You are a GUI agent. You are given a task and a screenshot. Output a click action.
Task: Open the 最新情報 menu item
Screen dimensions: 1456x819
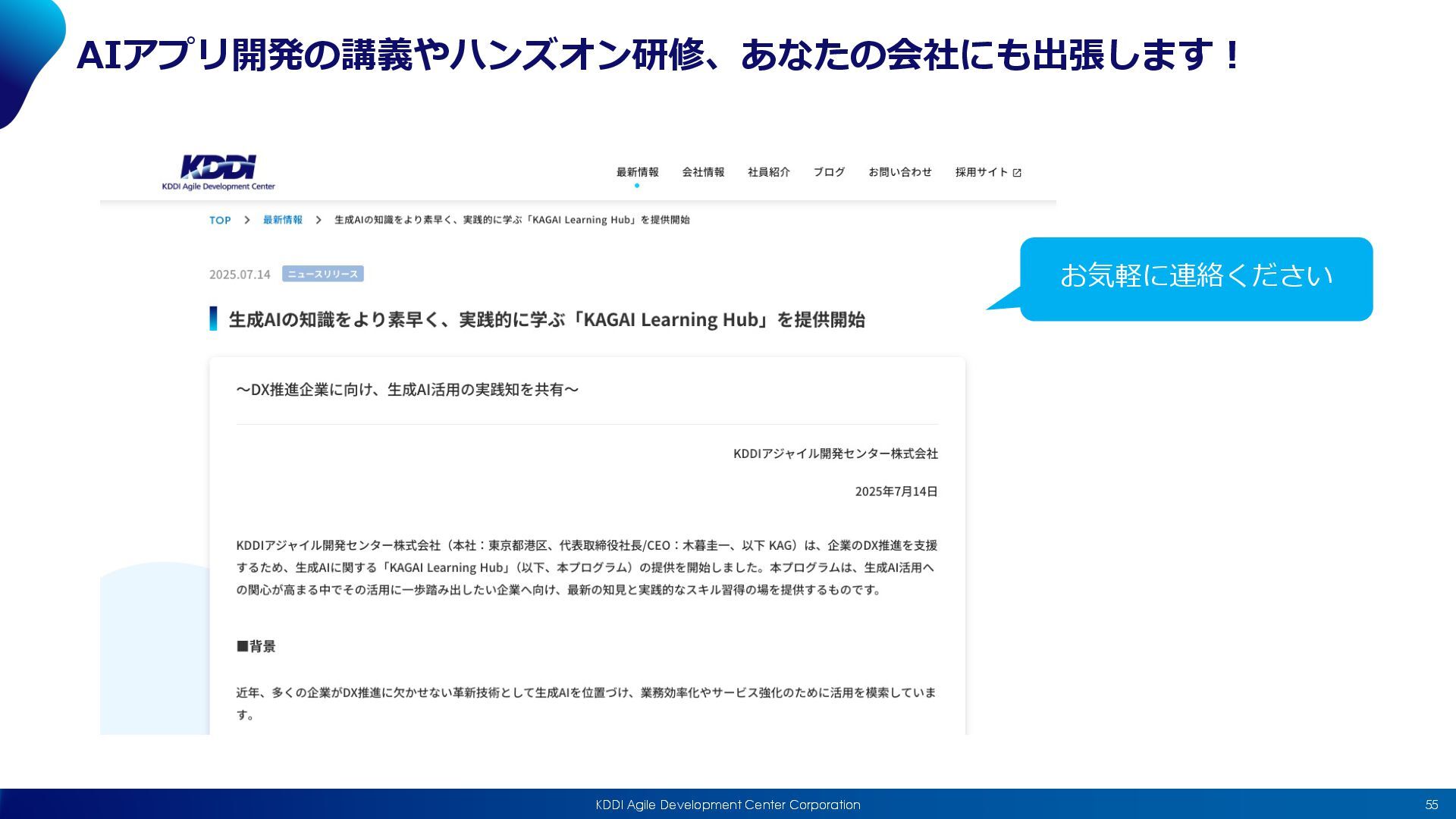[x=637, y=172]
